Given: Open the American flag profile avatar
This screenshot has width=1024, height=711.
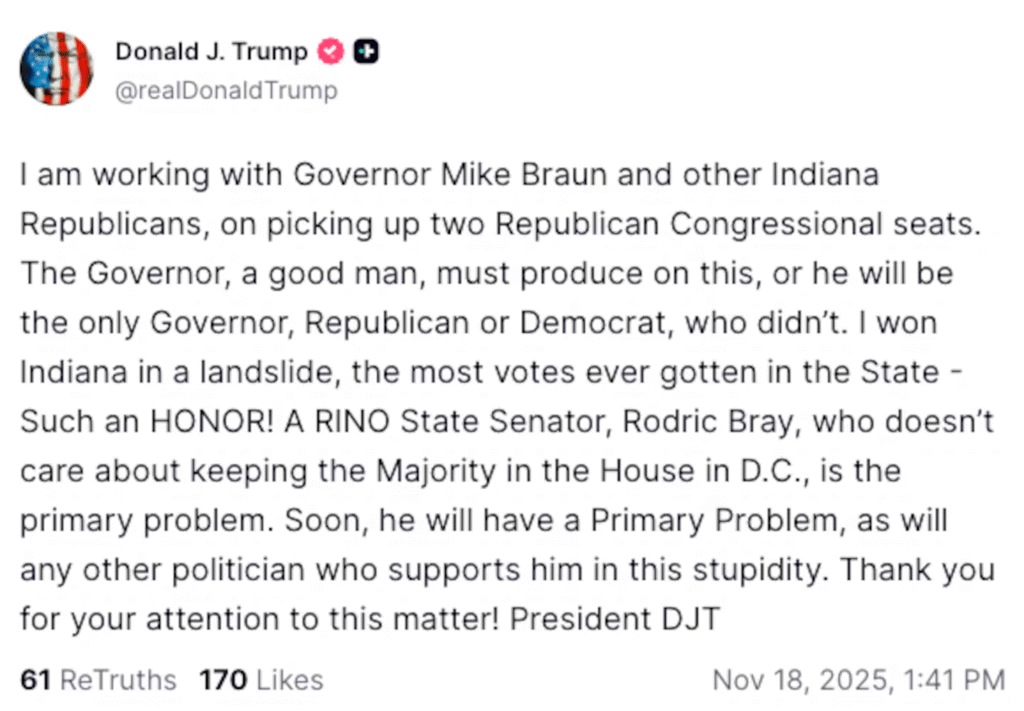Looking at the screenshot, I should click(57, 68).
